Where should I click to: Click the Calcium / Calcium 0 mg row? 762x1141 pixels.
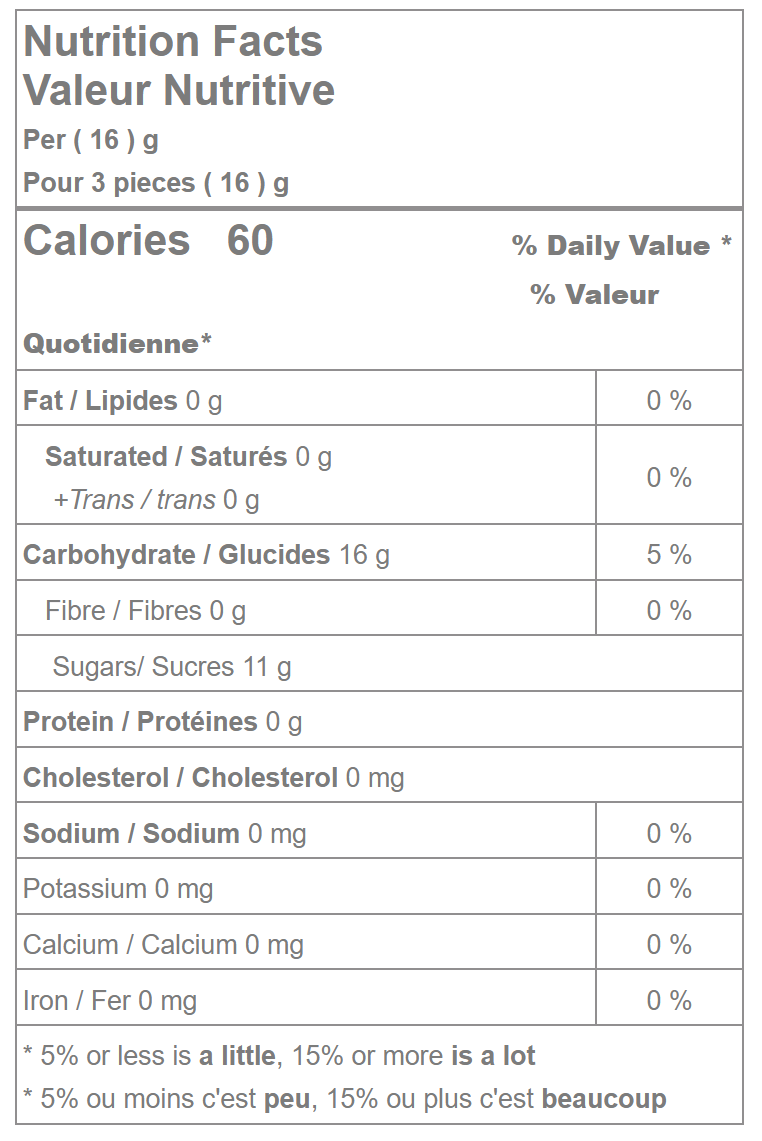point(163,945)
